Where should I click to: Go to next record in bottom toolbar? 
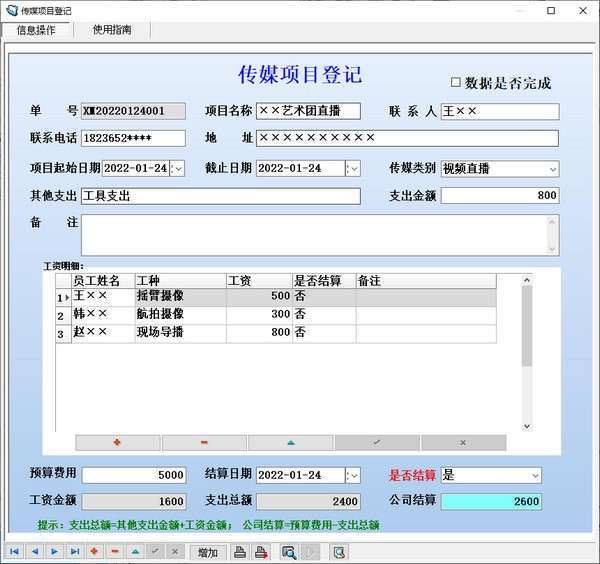tap(55, 551)
